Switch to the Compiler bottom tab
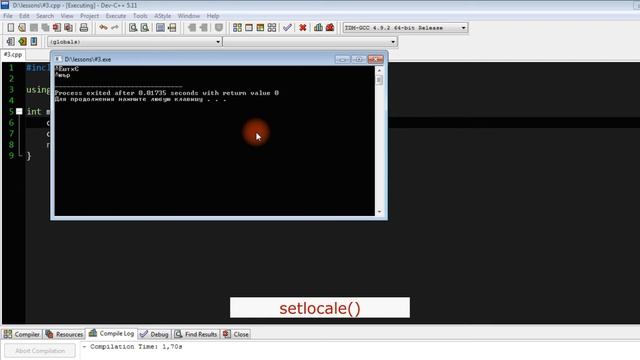This screenshot has width=640, height=360. 22,334
